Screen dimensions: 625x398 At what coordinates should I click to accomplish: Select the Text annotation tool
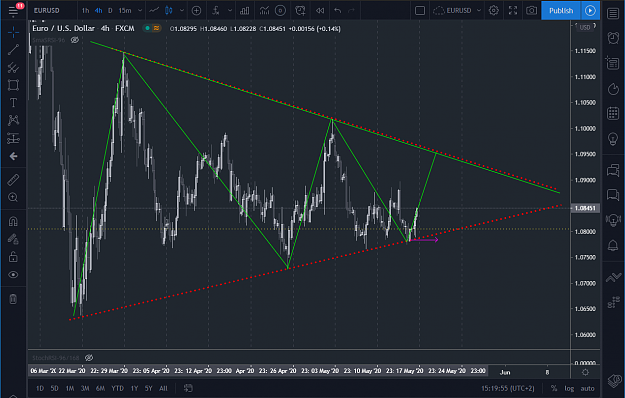(x=13, y=103)
